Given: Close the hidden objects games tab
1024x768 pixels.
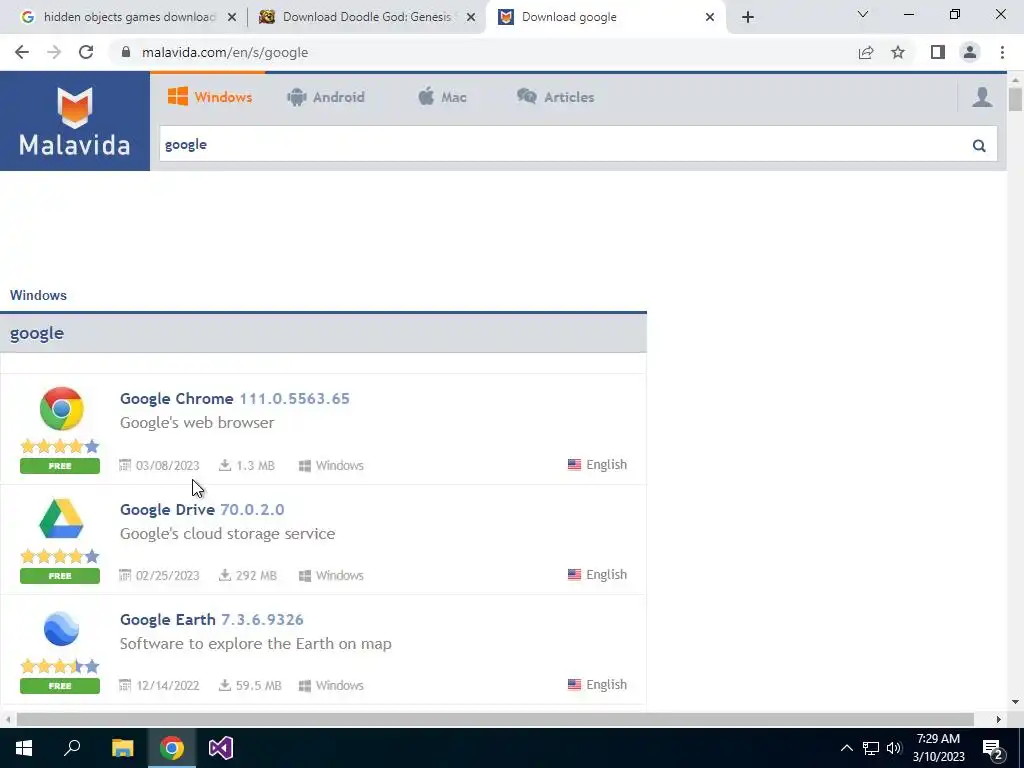Looking at the screenshot, I should 231,18.
